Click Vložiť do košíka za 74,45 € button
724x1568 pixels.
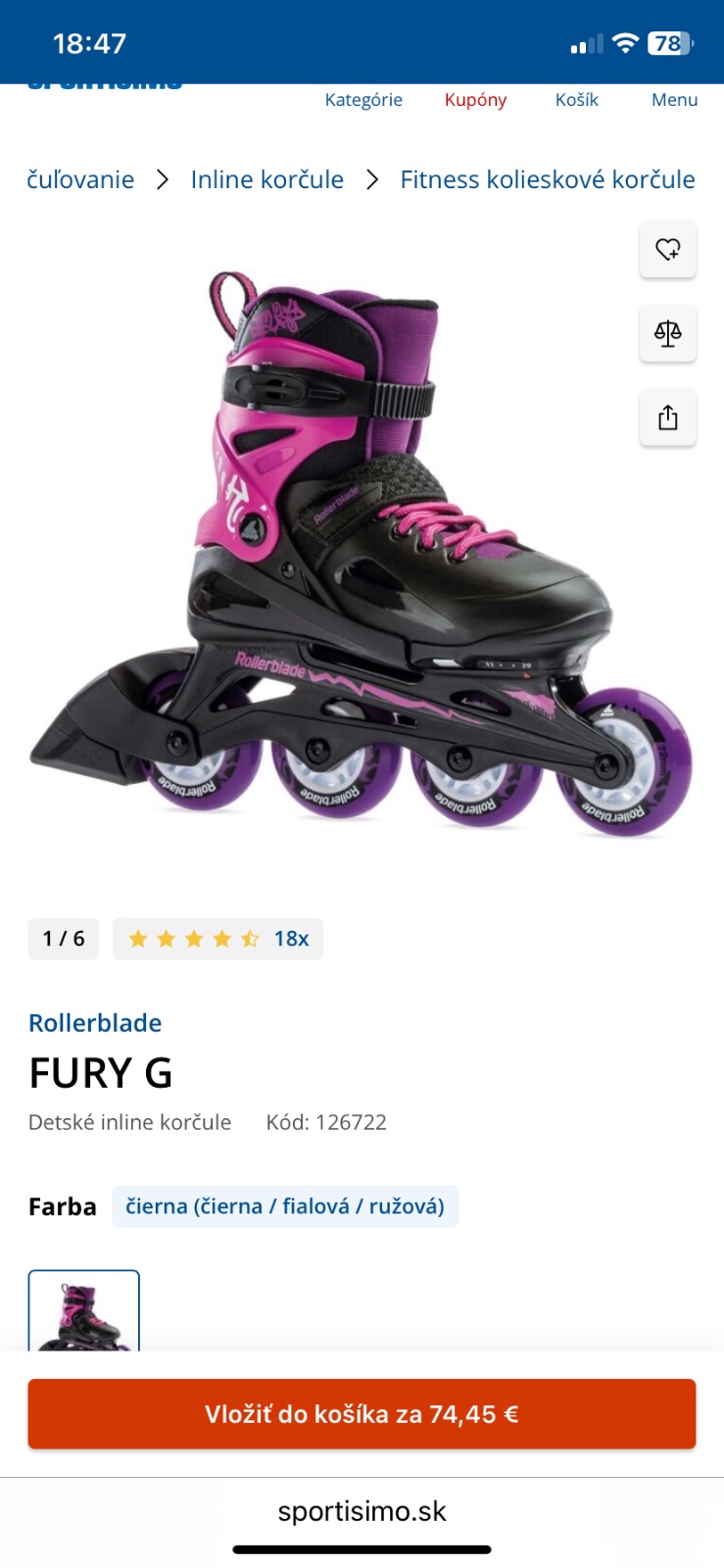pos(362,1414)
